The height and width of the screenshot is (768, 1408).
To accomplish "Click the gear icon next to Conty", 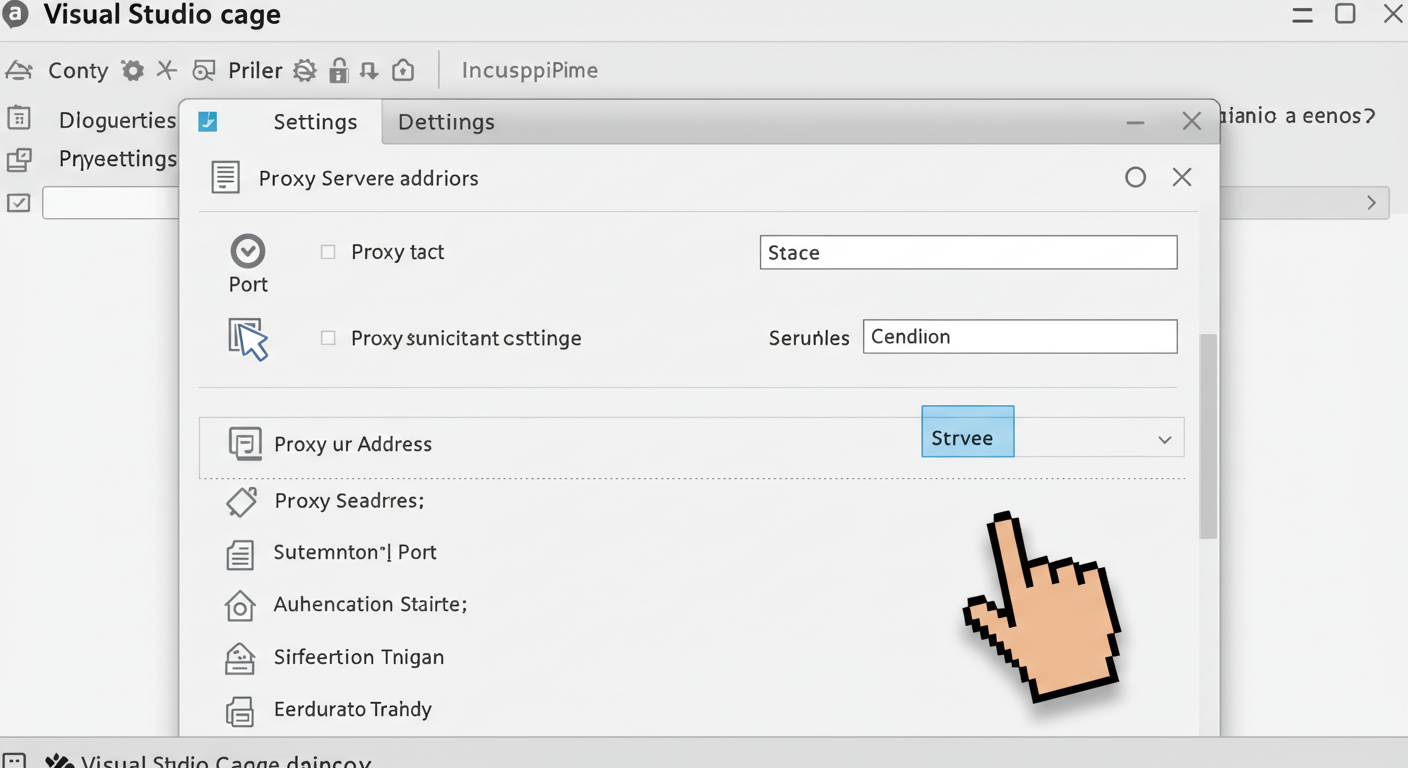I will pos(132,70).
